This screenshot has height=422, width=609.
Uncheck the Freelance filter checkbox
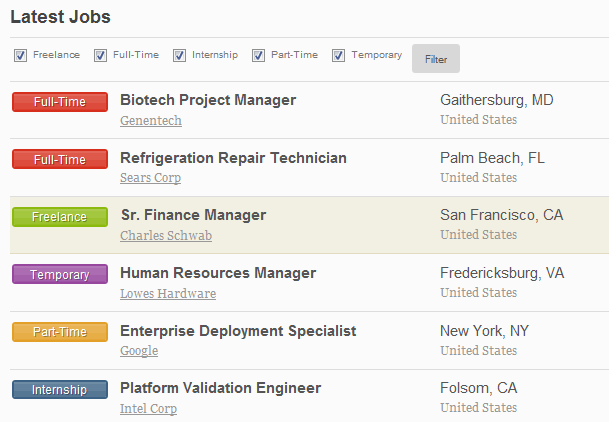[20, 56]
